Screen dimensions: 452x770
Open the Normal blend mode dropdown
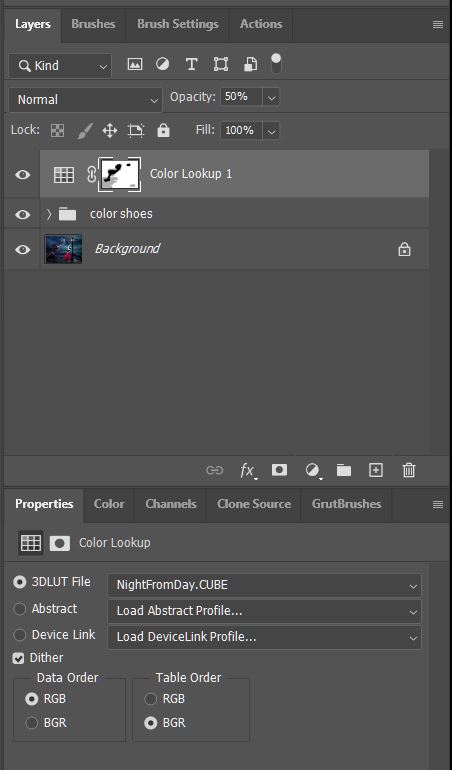(85, 100)
